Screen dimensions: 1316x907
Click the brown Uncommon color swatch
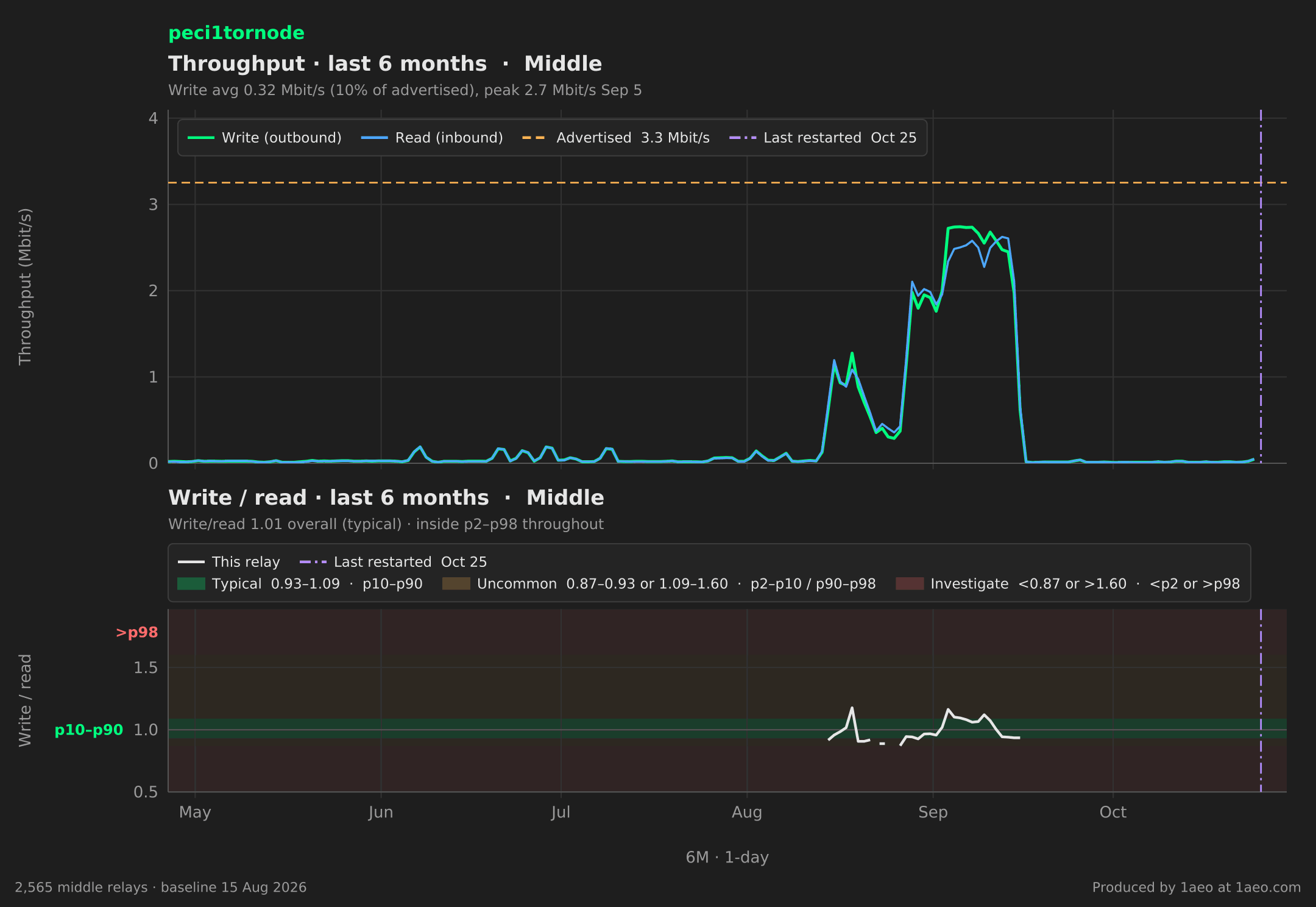coord(456,584)
